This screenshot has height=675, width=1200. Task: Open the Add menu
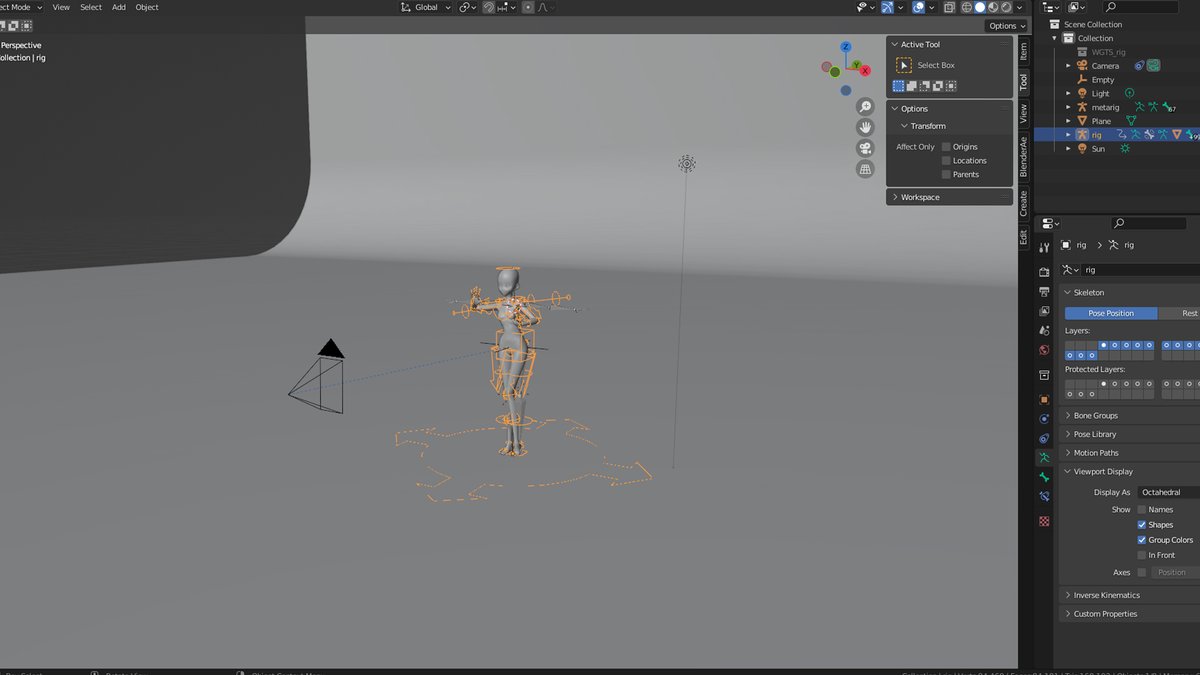(x=119, y=7)
